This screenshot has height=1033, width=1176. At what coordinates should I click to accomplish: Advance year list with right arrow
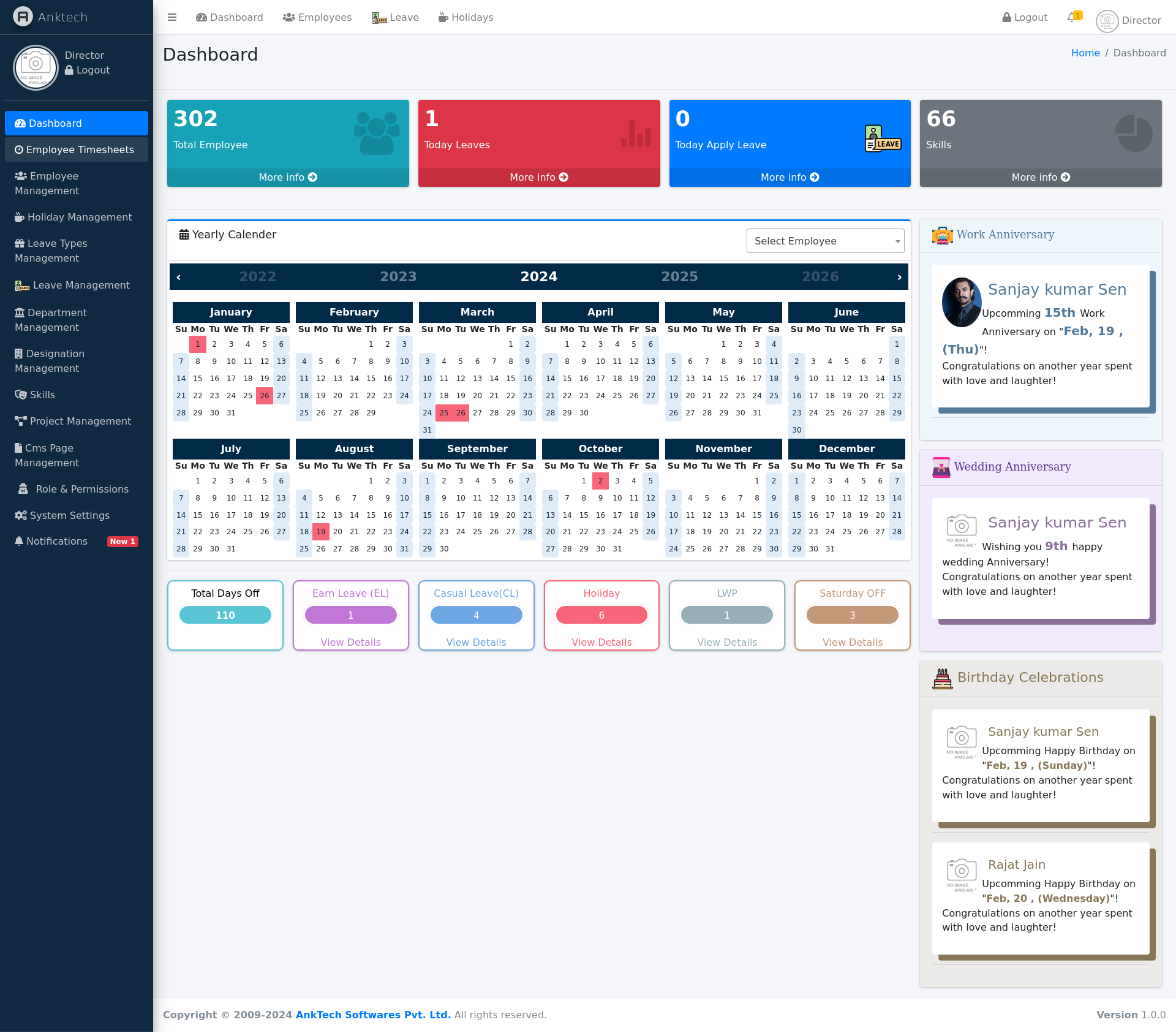(x=899, y=277)
